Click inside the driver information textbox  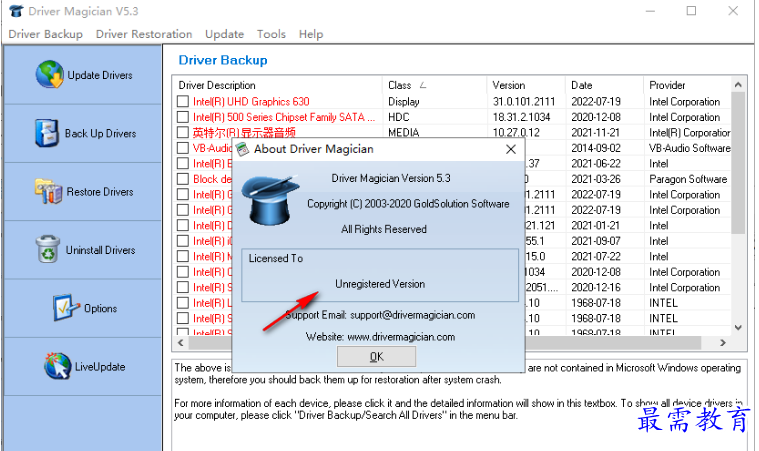tap(459, 405)
